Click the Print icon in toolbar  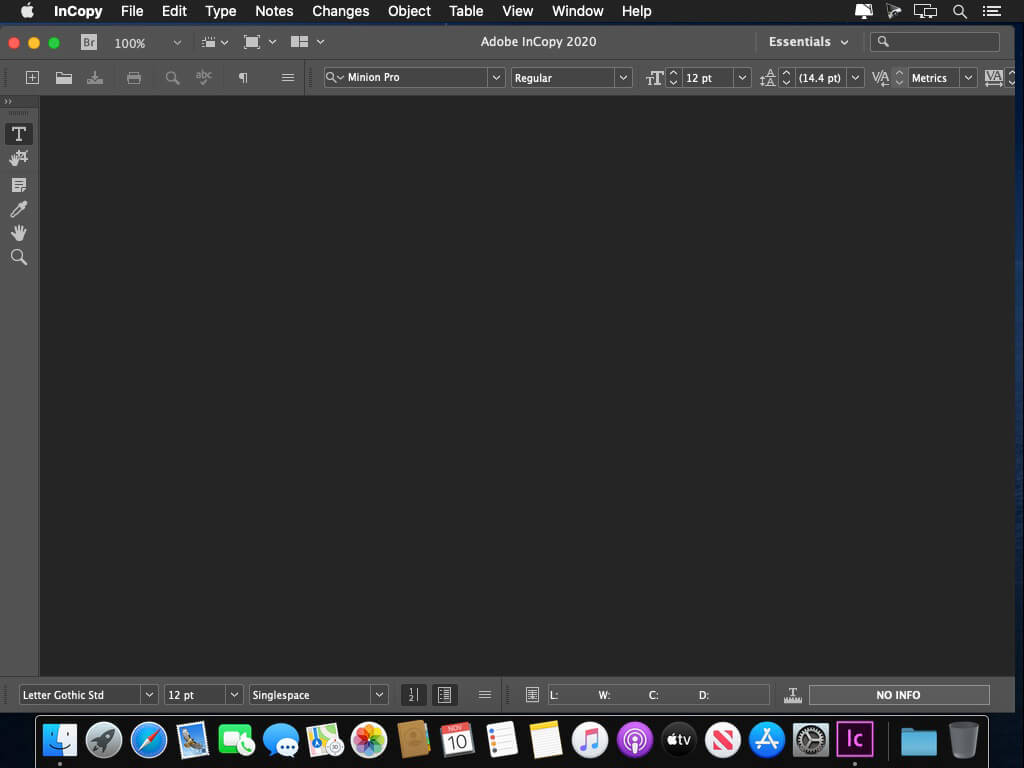[x=134, y=78]
